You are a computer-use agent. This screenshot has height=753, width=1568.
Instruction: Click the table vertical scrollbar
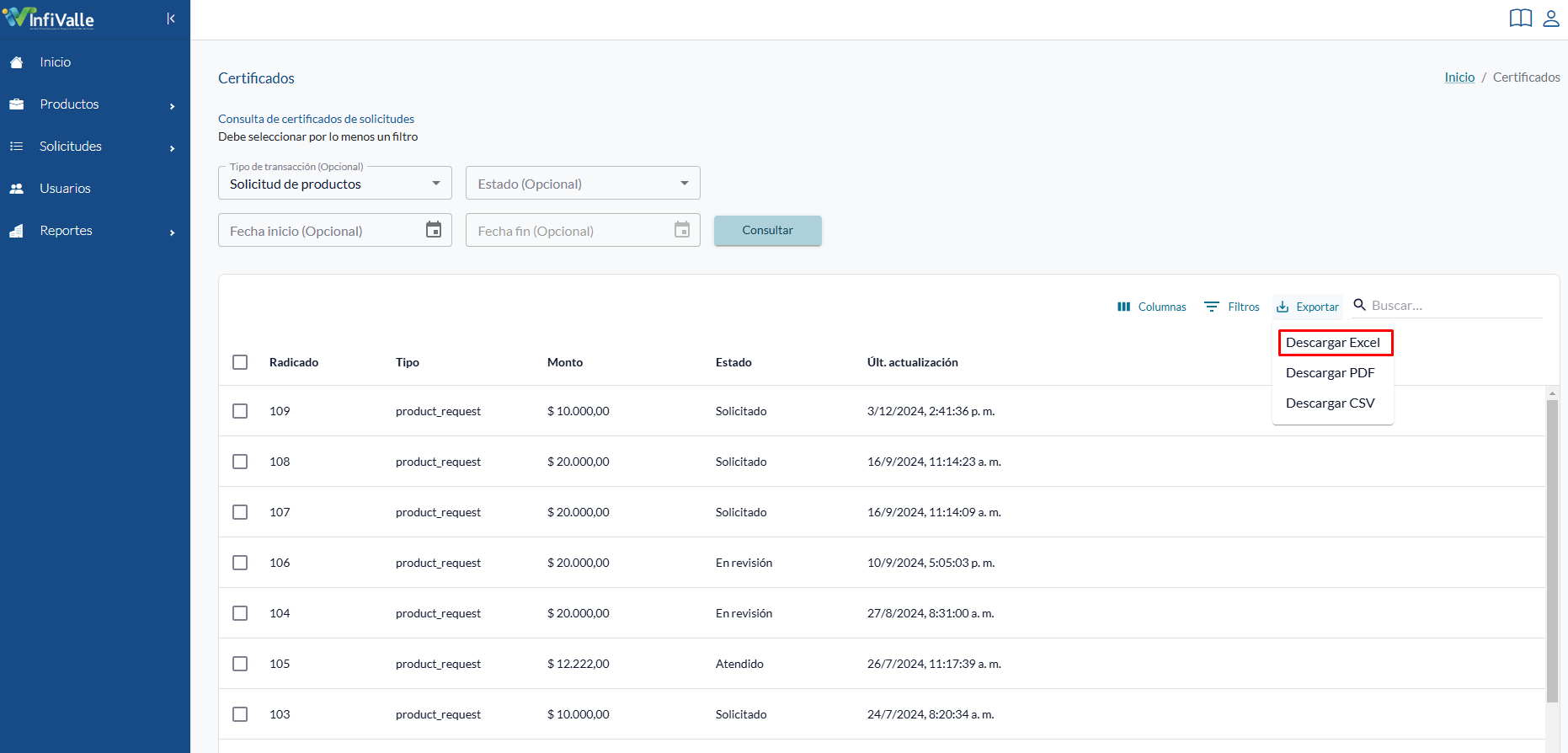click(1552, 551)
